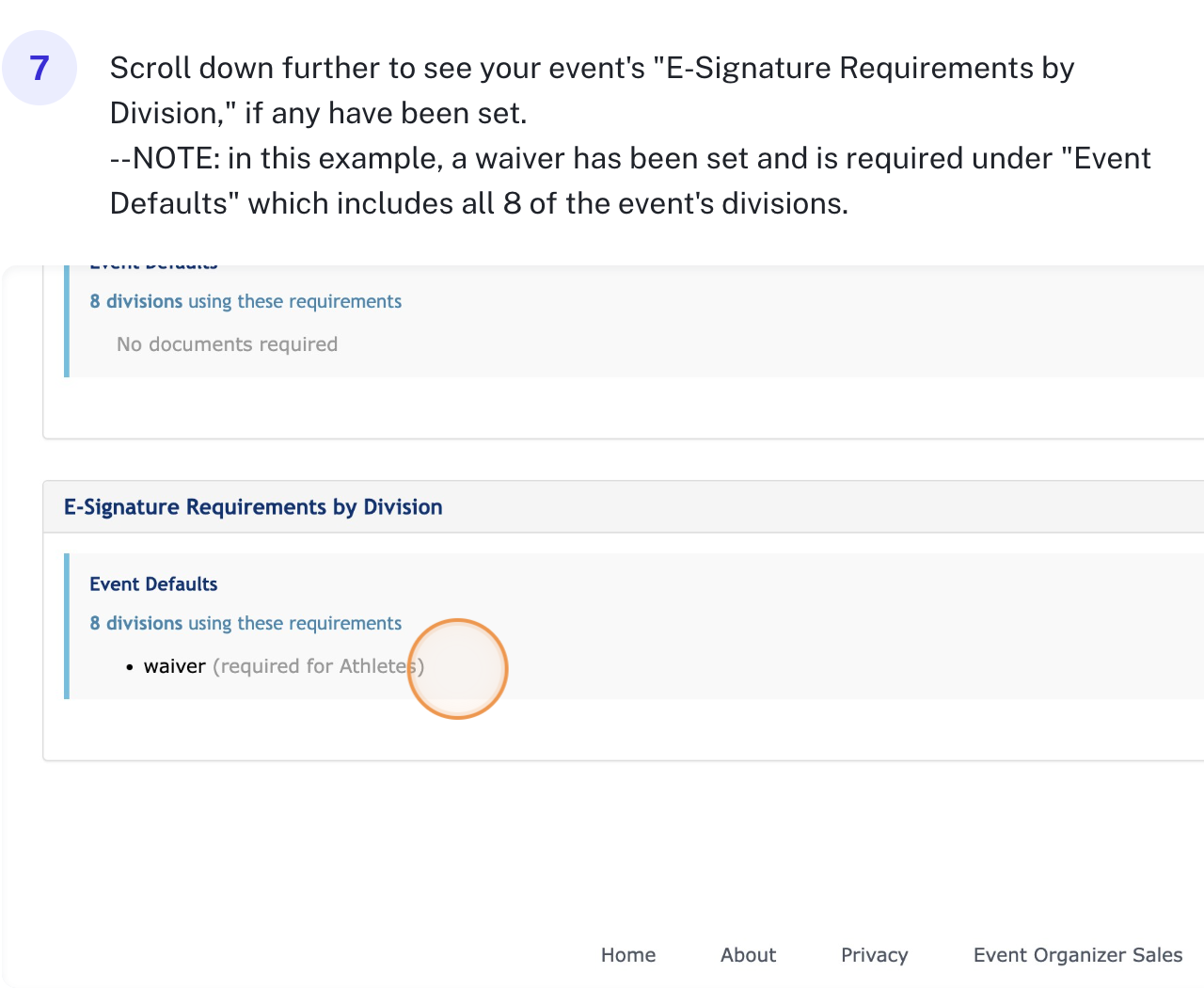1204x1005 pixels.
Task: Click blue left border beside waiver block
Action: 67,626
